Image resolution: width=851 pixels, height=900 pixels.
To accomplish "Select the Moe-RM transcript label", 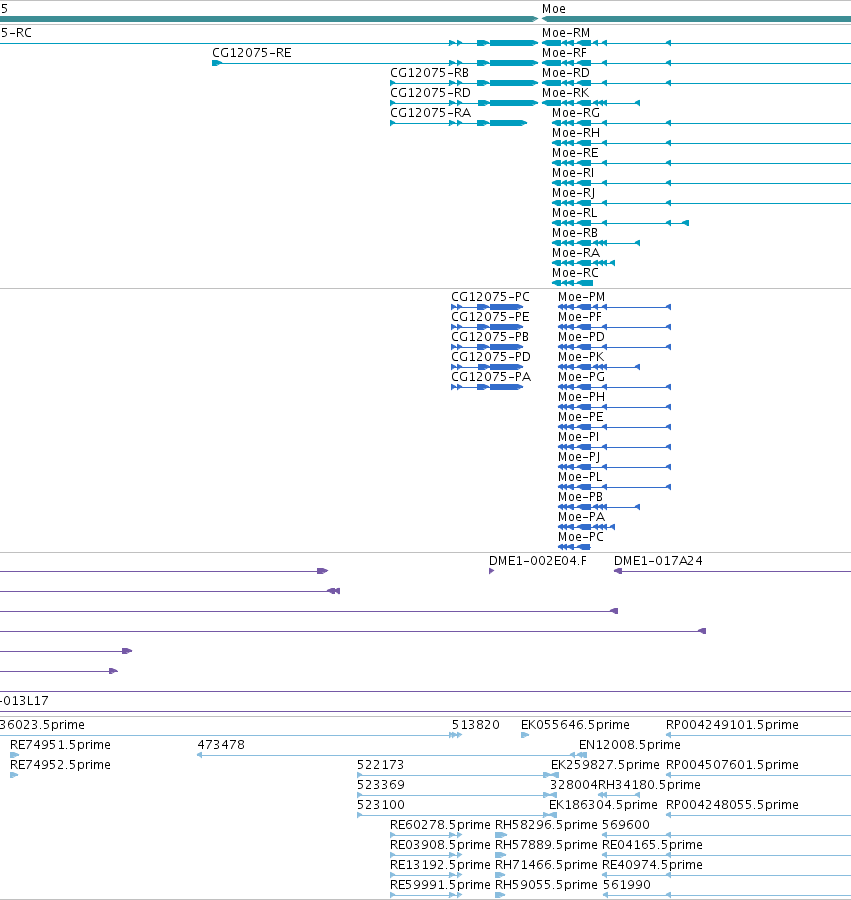I will click(566, 33).
